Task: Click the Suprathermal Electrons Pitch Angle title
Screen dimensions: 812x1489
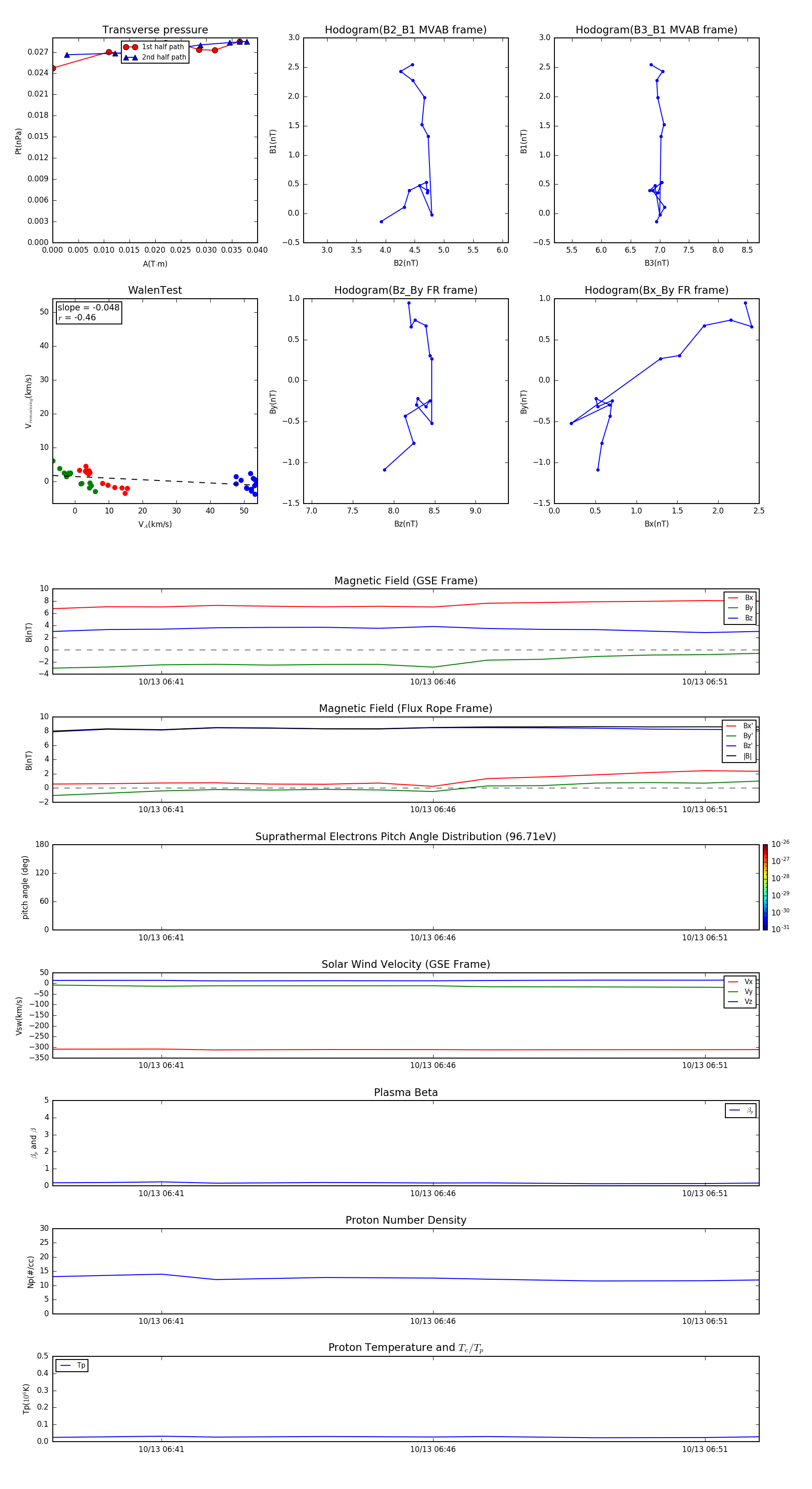Action: [406, 837]
